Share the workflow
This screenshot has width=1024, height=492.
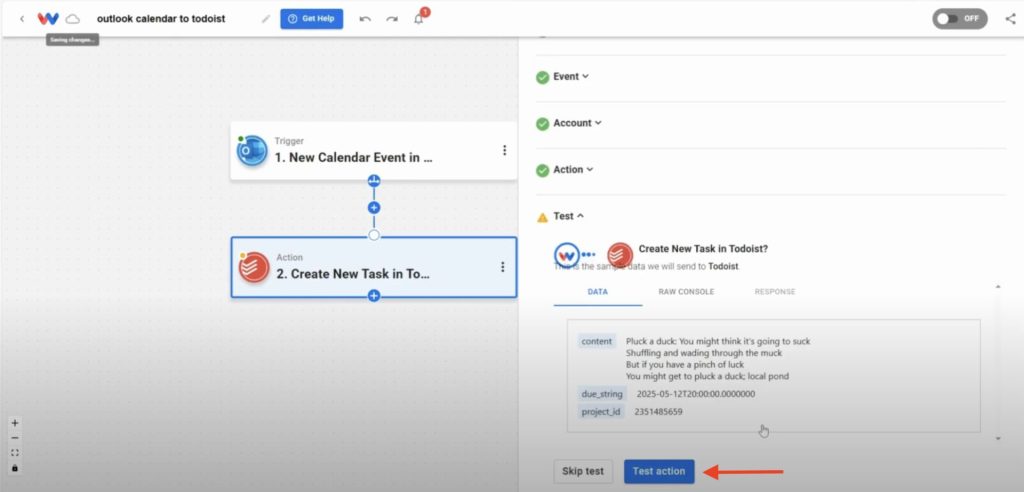(x=1010, y=18)
